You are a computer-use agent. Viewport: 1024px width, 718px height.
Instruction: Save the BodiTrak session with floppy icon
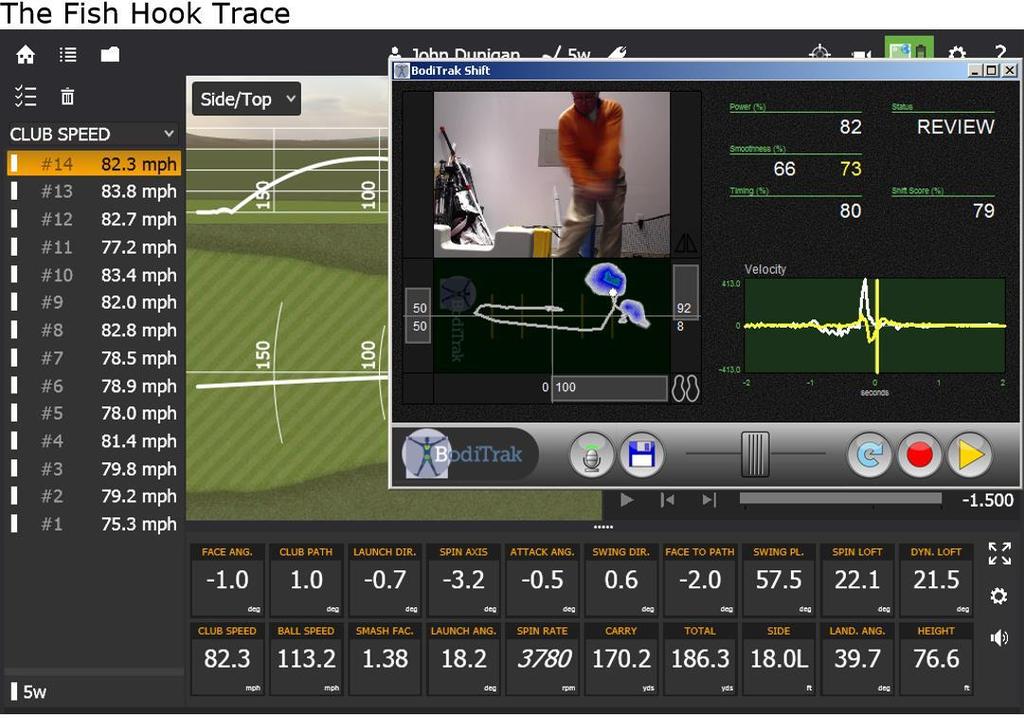click(641, 455)
